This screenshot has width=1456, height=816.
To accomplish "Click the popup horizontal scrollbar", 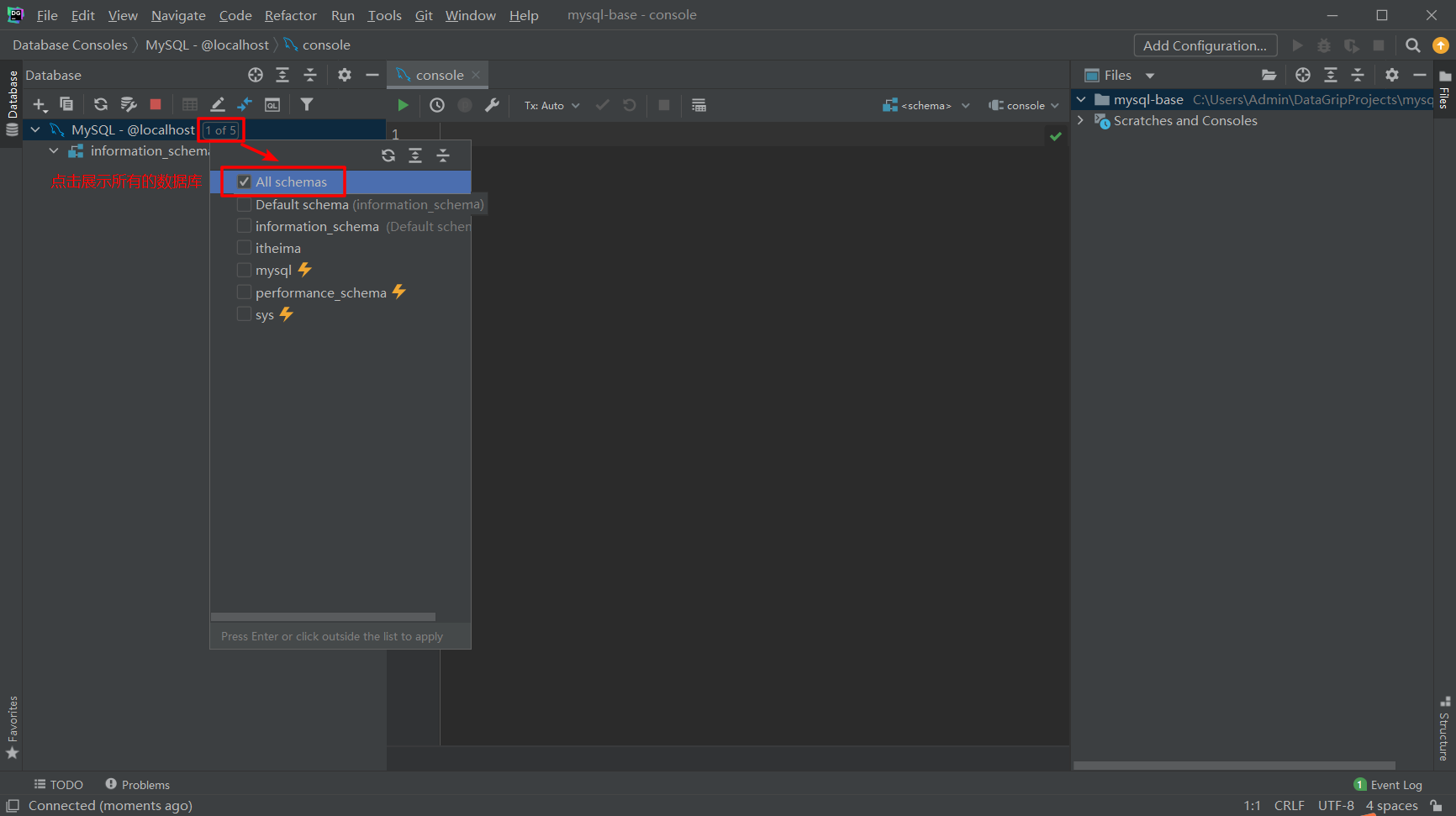I will pos(324,616).
